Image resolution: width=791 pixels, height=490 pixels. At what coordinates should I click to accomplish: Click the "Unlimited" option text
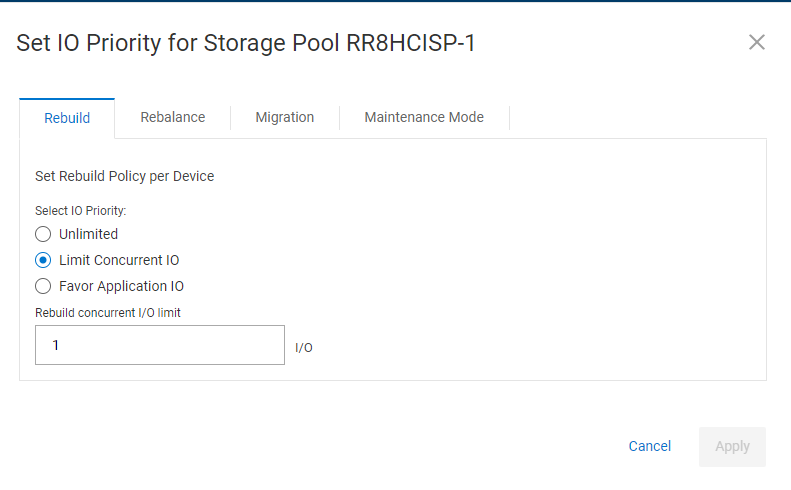[89, 234]
